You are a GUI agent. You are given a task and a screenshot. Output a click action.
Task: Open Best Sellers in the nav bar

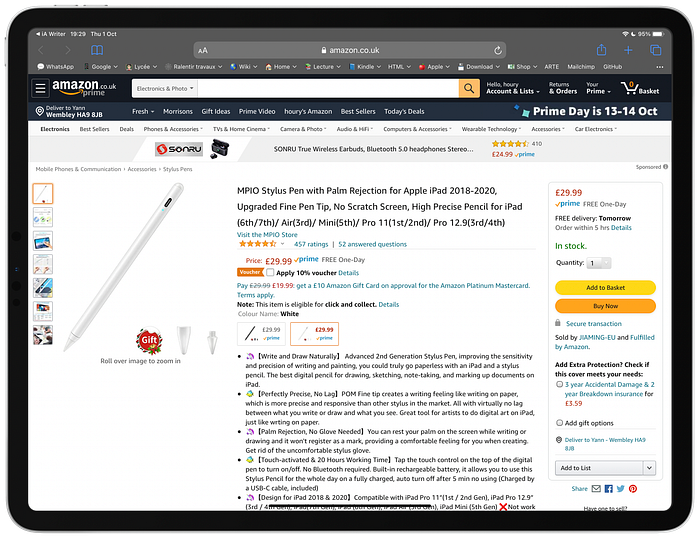pos(358,112)
